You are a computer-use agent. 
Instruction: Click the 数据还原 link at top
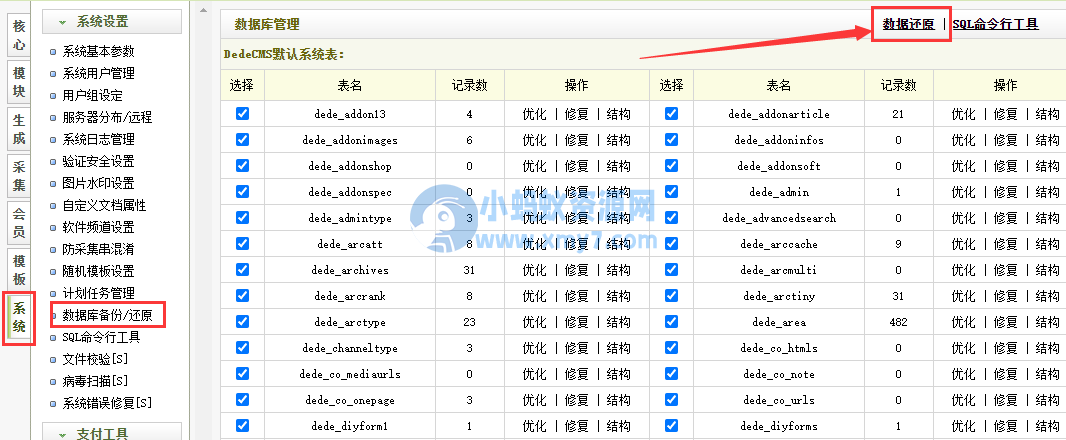pos(909,24)
